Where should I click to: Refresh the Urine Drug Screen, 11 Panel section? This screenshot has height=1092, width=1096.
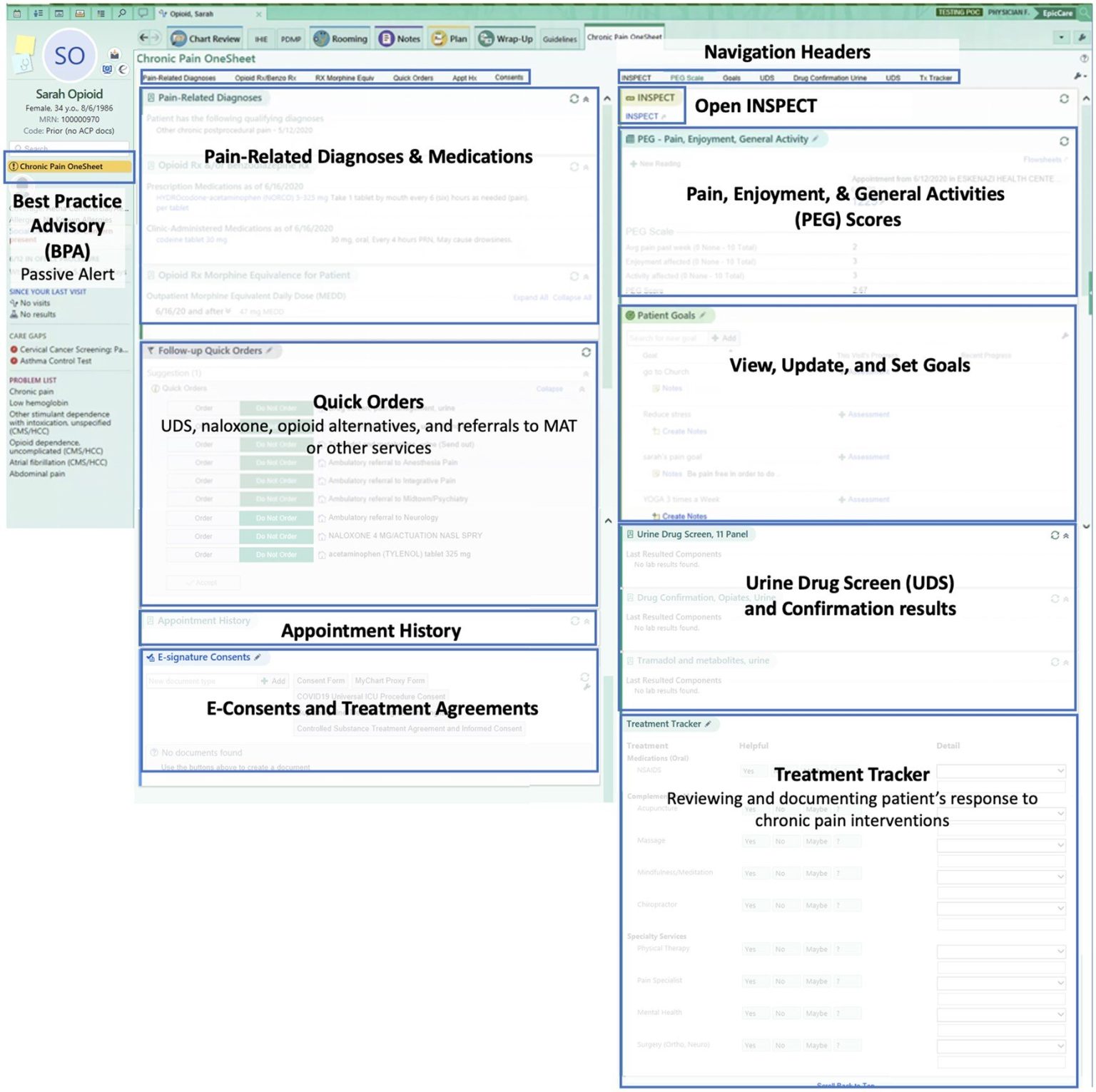1055,535
